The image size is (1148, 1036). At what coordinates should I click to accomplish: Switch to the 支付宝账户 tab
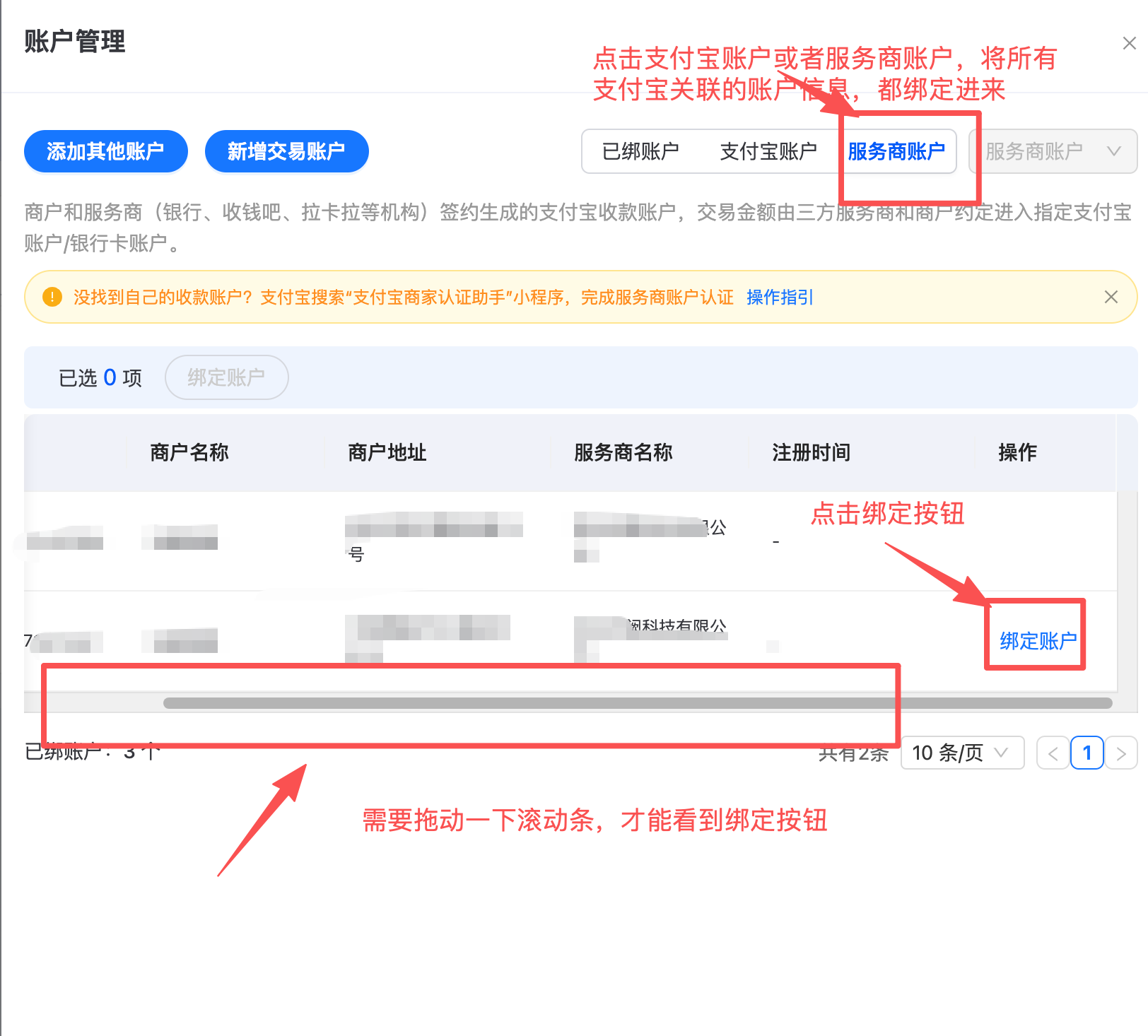(x=768, y=151)
